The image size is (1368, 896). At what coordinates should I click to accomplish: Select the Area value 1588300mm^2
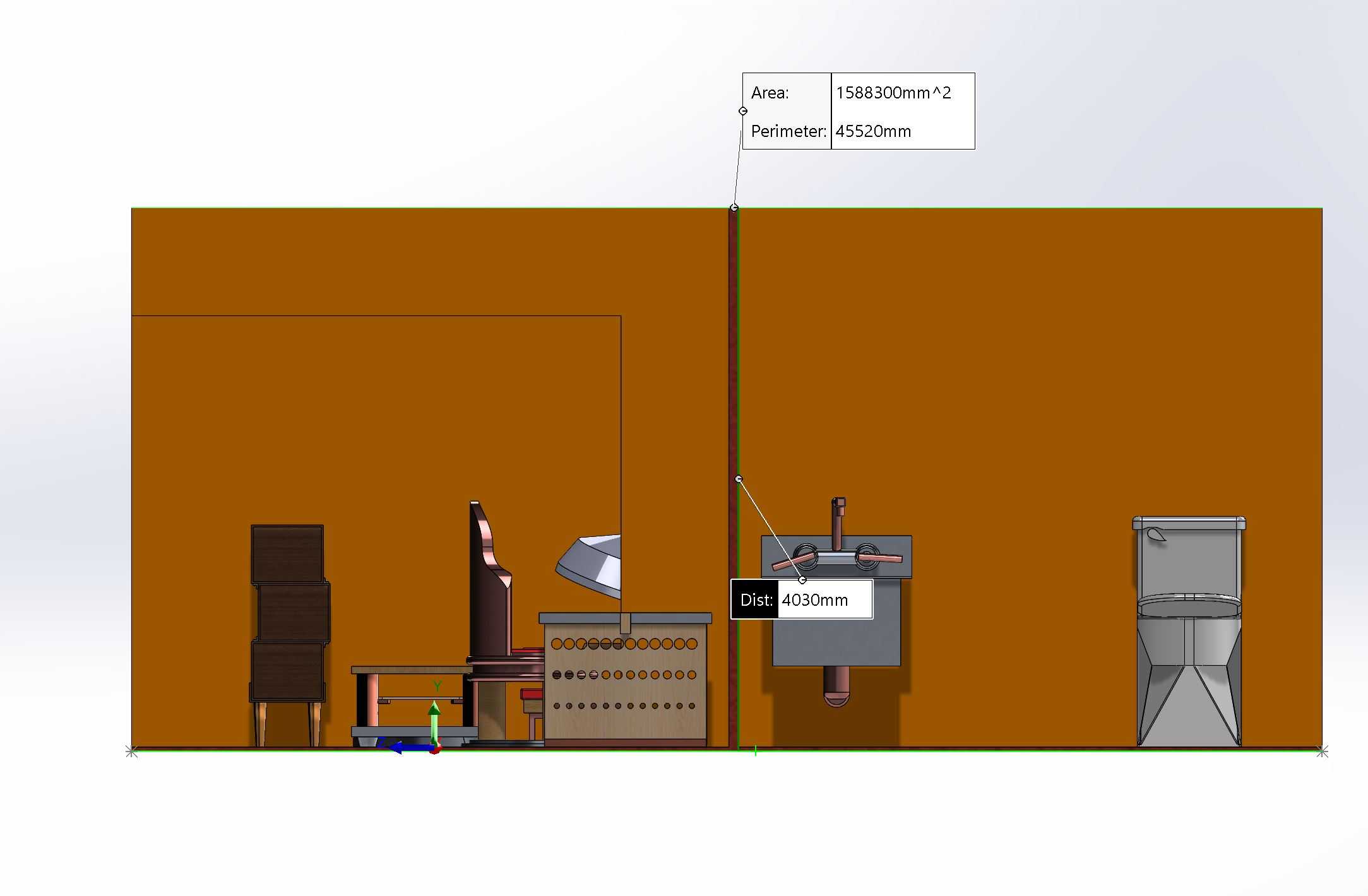(893, 93)
